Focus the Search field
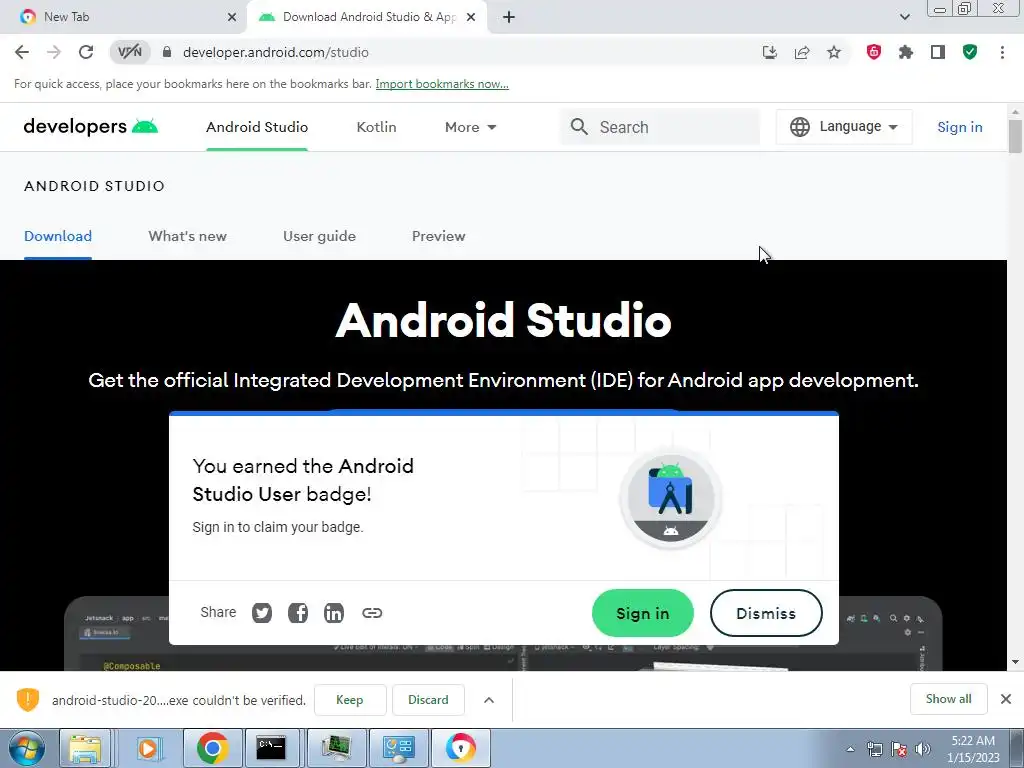Screen dimensions: 1024x768 click(x=660, y=127)
